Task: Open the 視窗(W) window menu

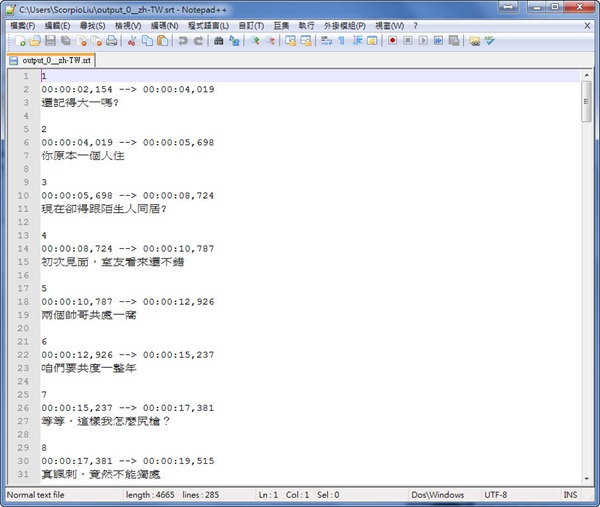Action: 390,26
